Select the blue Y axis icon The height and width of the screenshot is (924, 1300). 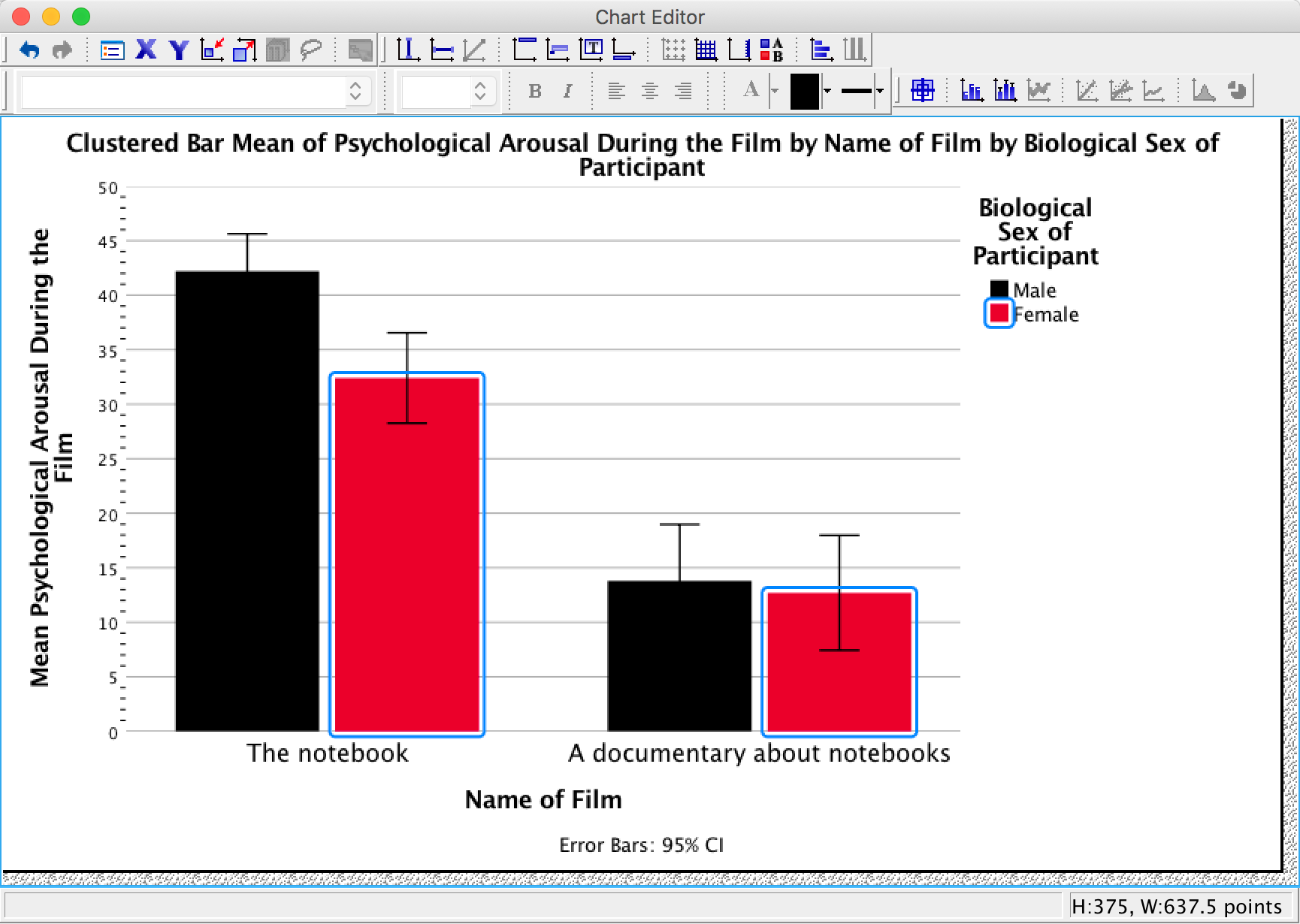tap(179, 50)
